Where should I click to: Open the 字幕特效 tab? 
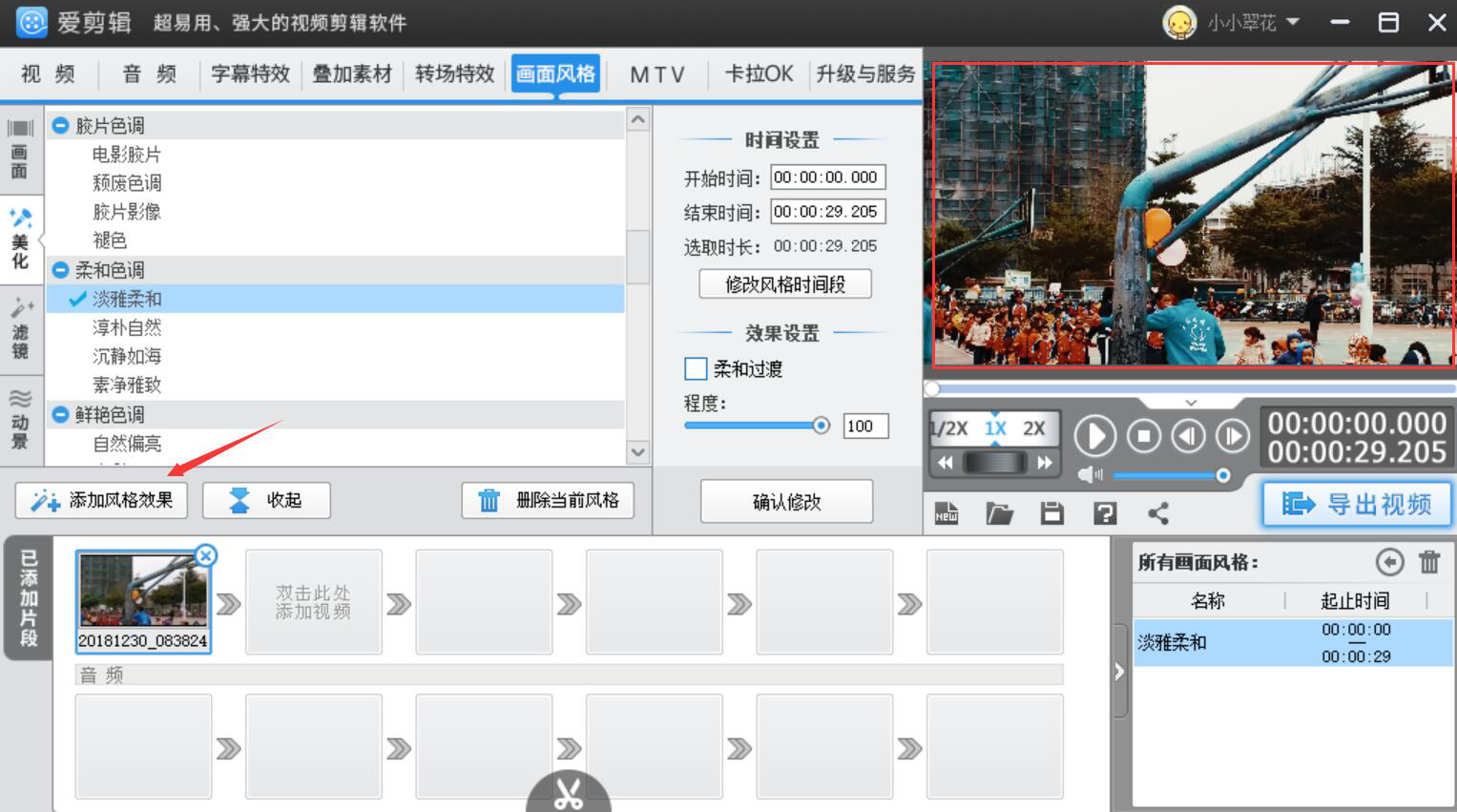[251, 73]
